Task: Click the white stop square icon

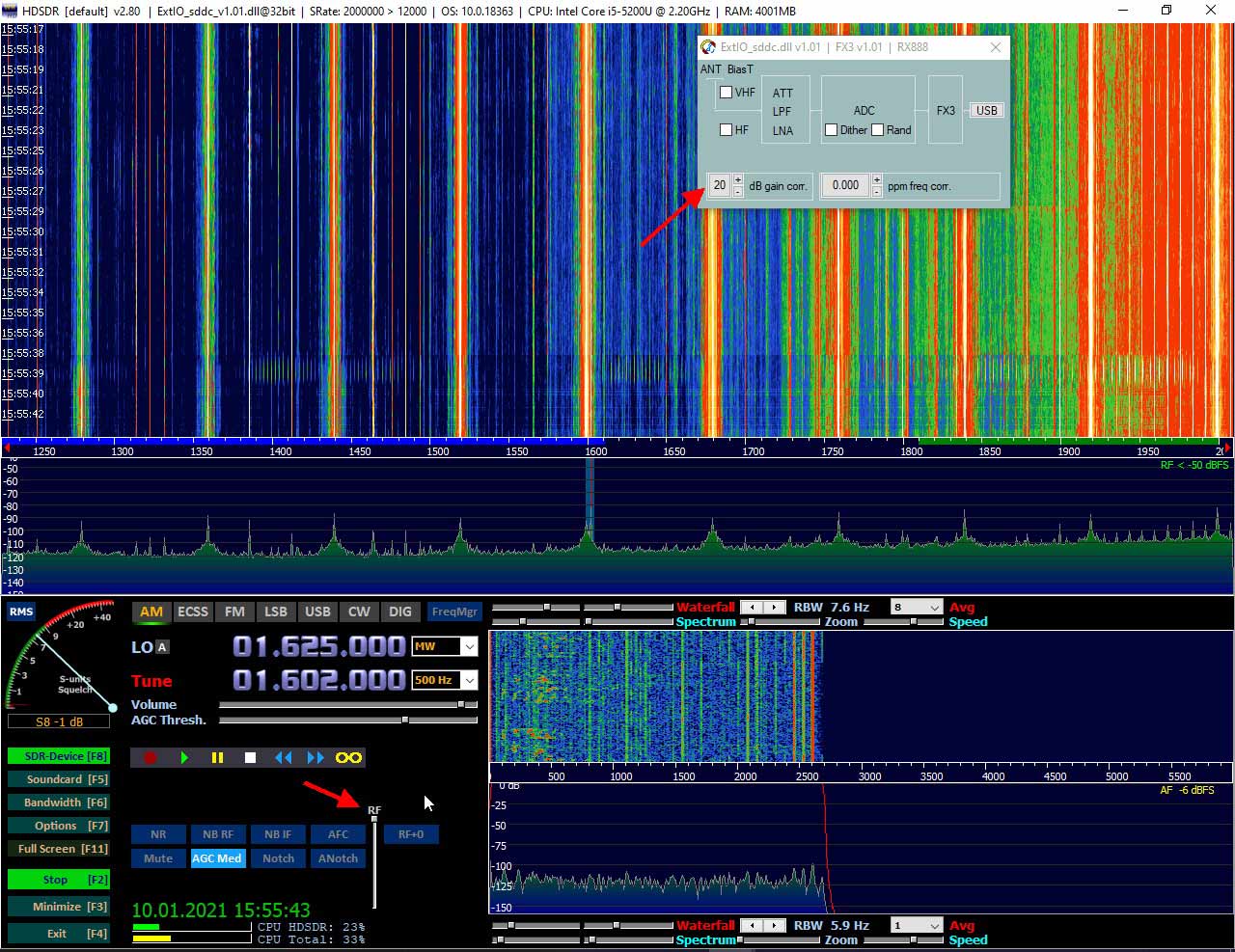Action: point(250,758)
